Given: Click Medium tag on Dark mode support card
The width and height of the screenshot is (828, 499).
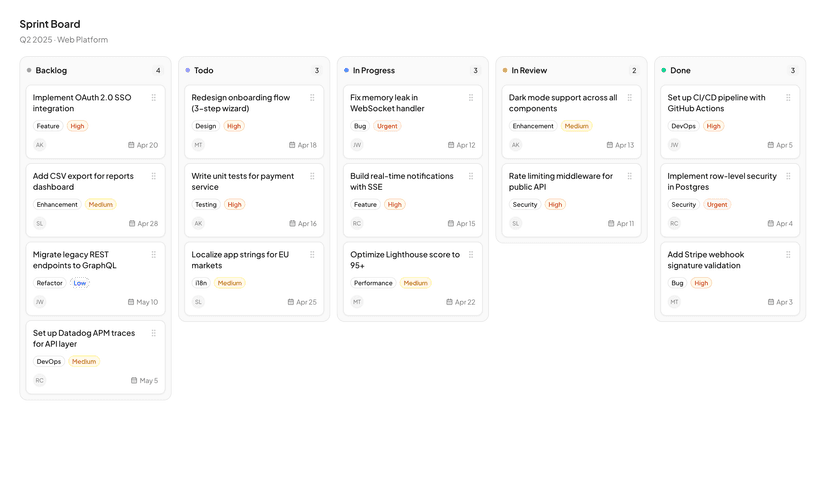Looking at the screenshot, I should [x=576, y=126].
